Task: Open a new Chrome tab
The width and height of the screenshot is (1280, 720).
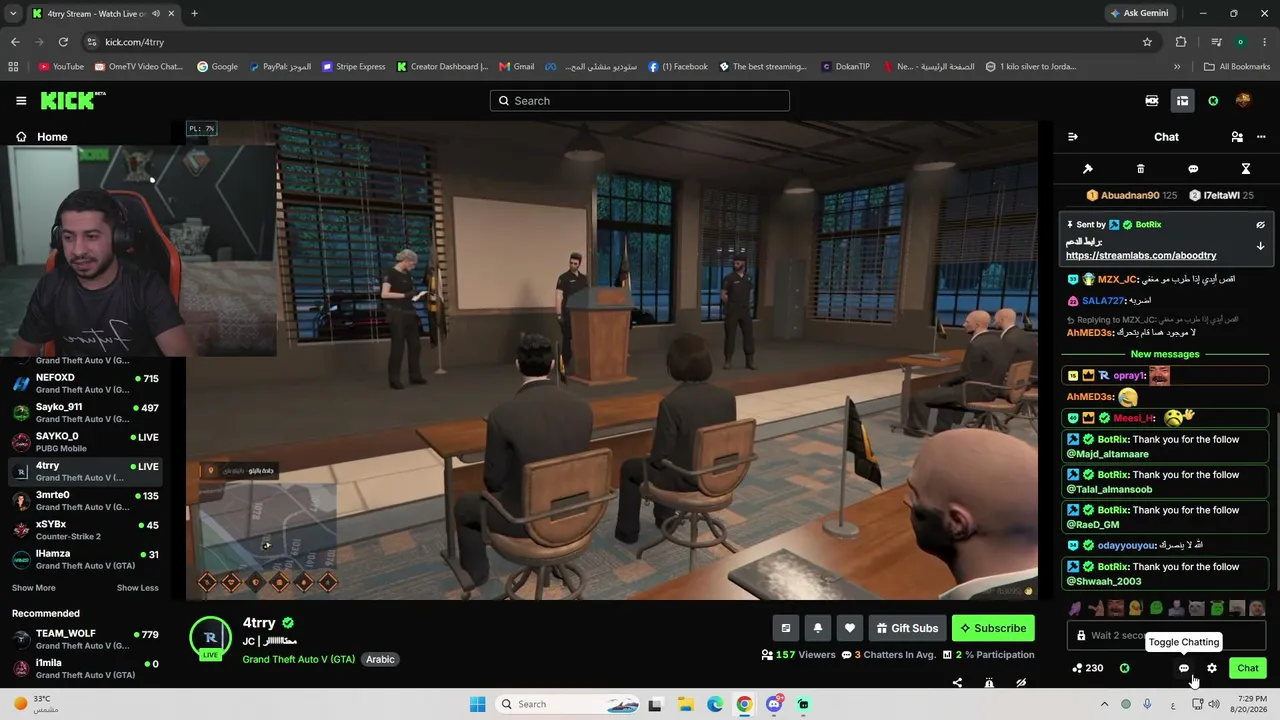Action: pos(194,13)
